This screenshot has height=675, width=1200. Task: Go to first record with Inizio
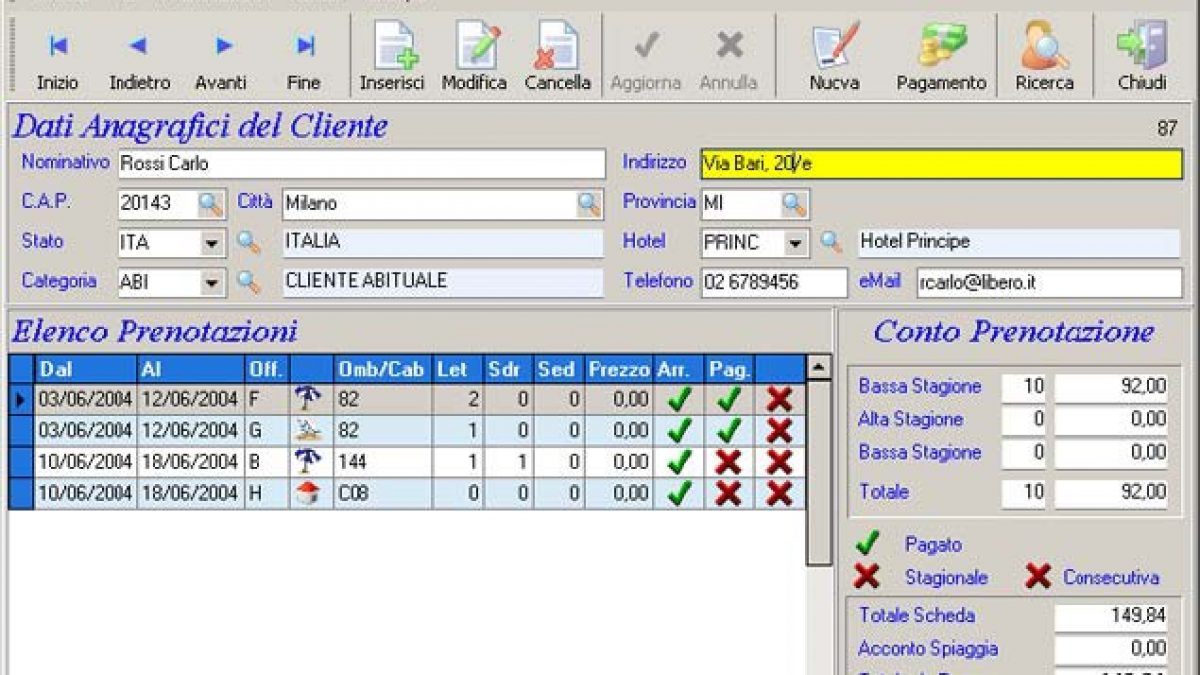58,59
